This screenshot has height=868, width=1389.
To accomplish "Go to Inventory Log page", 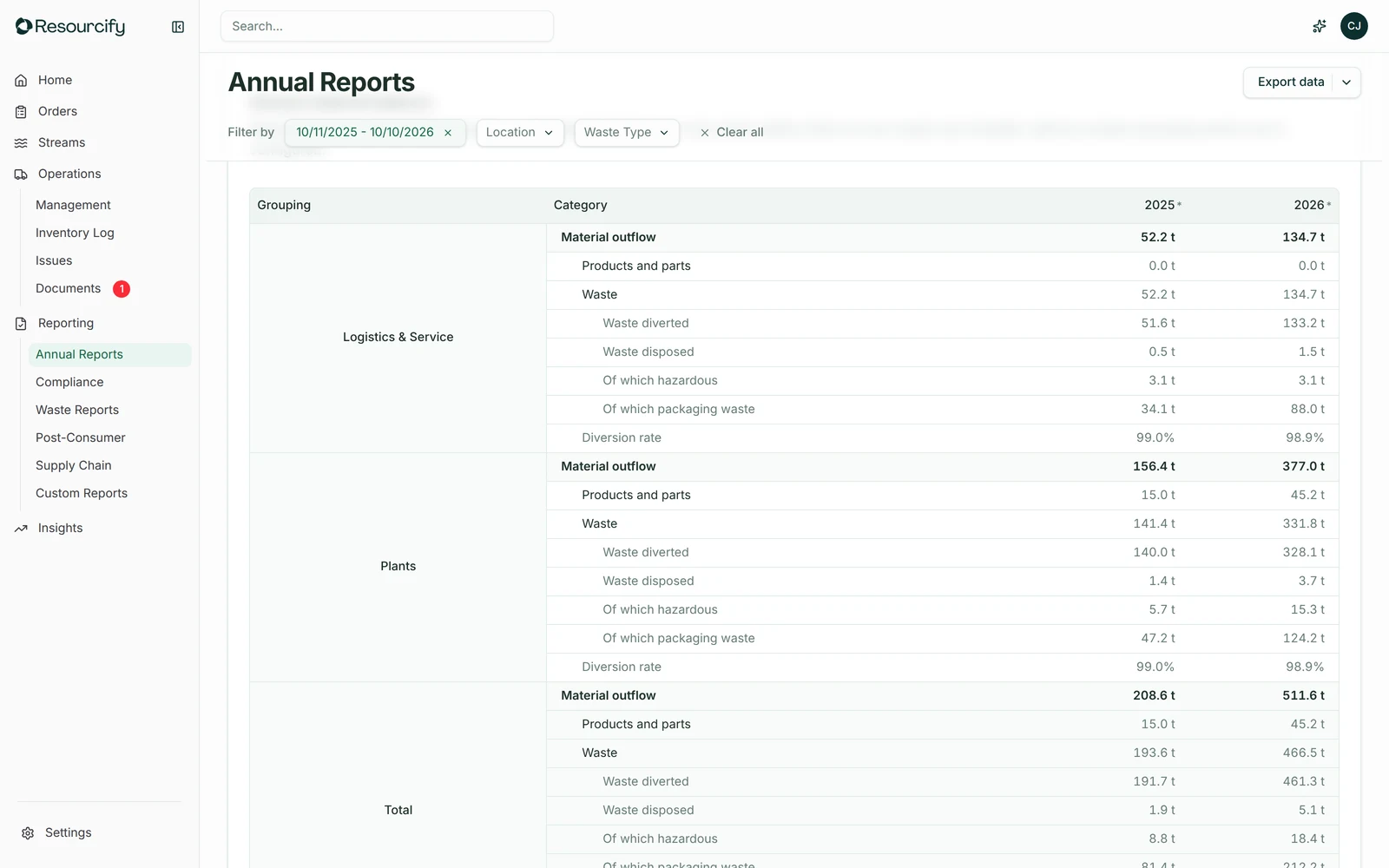I will tap(75, 233).
